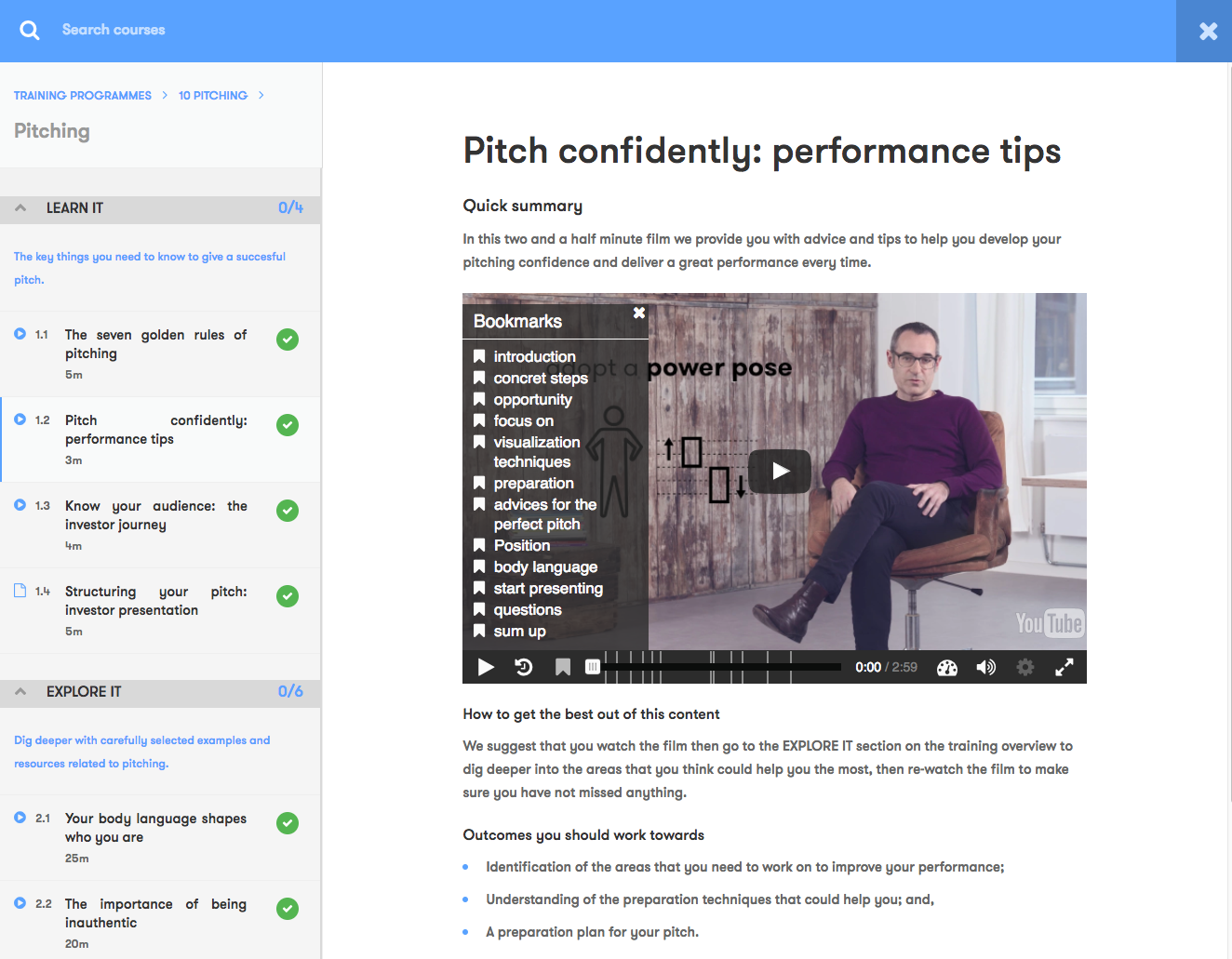
Task: Toggle completion check for lesson 1.4
Action: pyautogui.click(x=288, y=596)
